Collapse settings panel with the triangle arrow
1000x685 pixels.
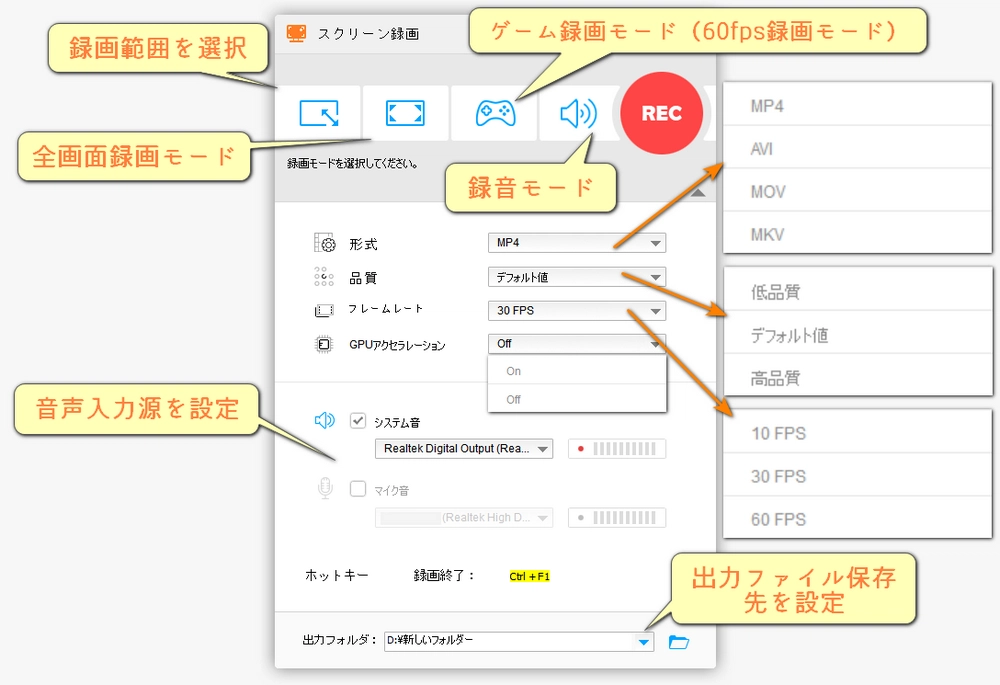click(699, 192)
